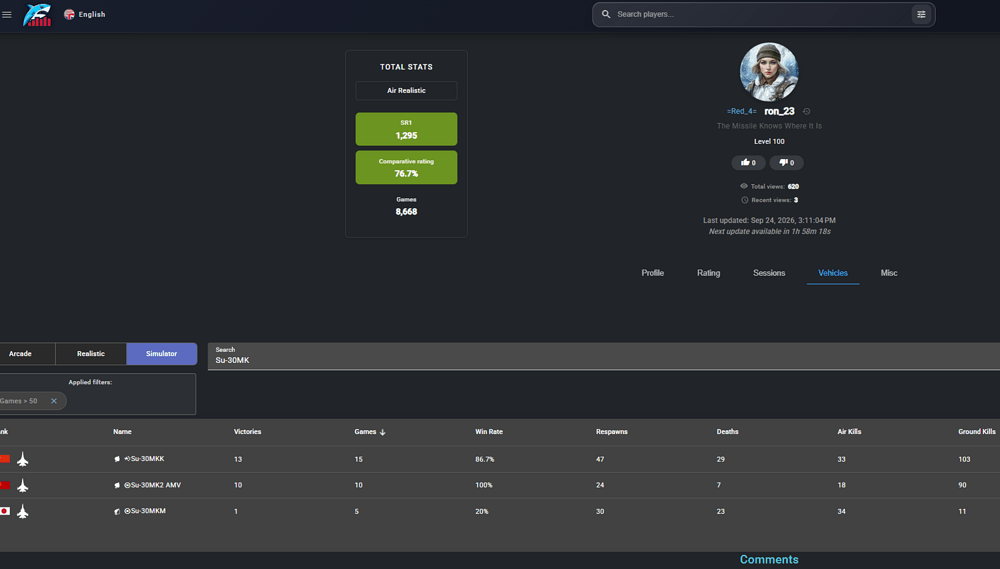Click the Games descending sort arrow
1000x569 pixels.
(383, 432)
